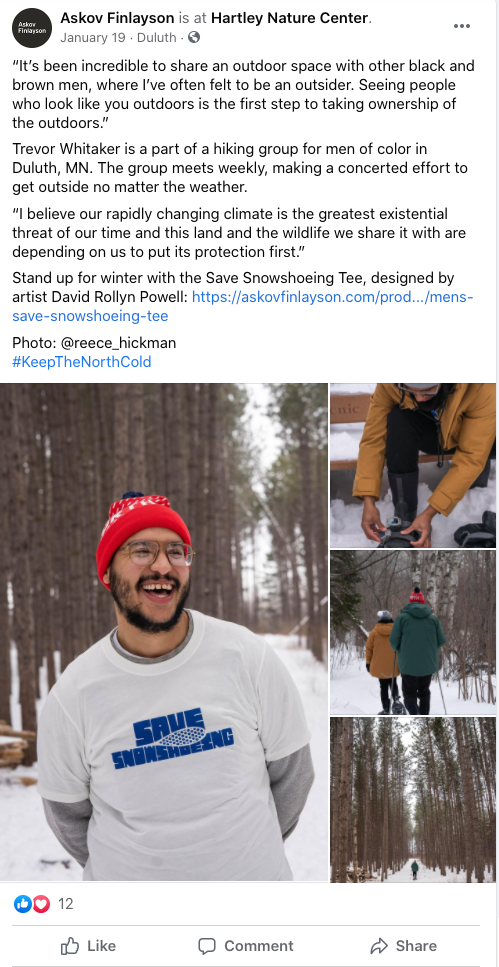Open the Askov Finlayson page name link

click(x=117, y=18)
